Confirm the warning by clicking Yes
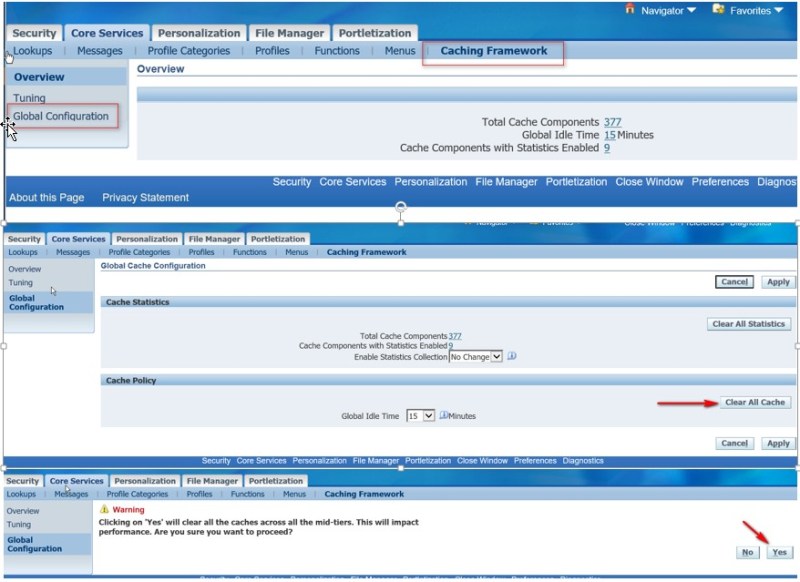The width and height of the screenshot is (800, 582). [x=779, y=552]
